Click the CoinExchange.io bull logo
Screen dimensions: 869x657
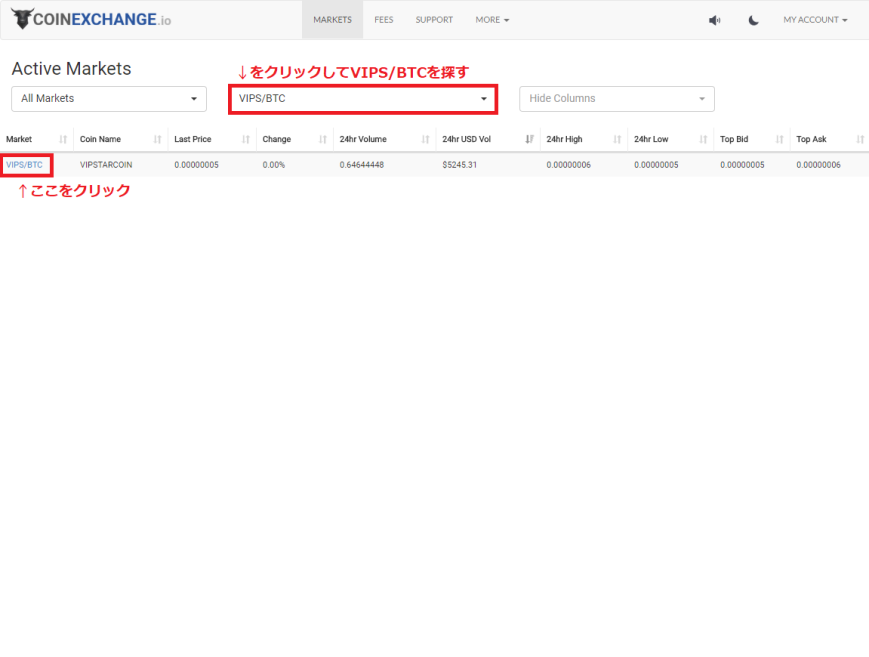(91, 19)
